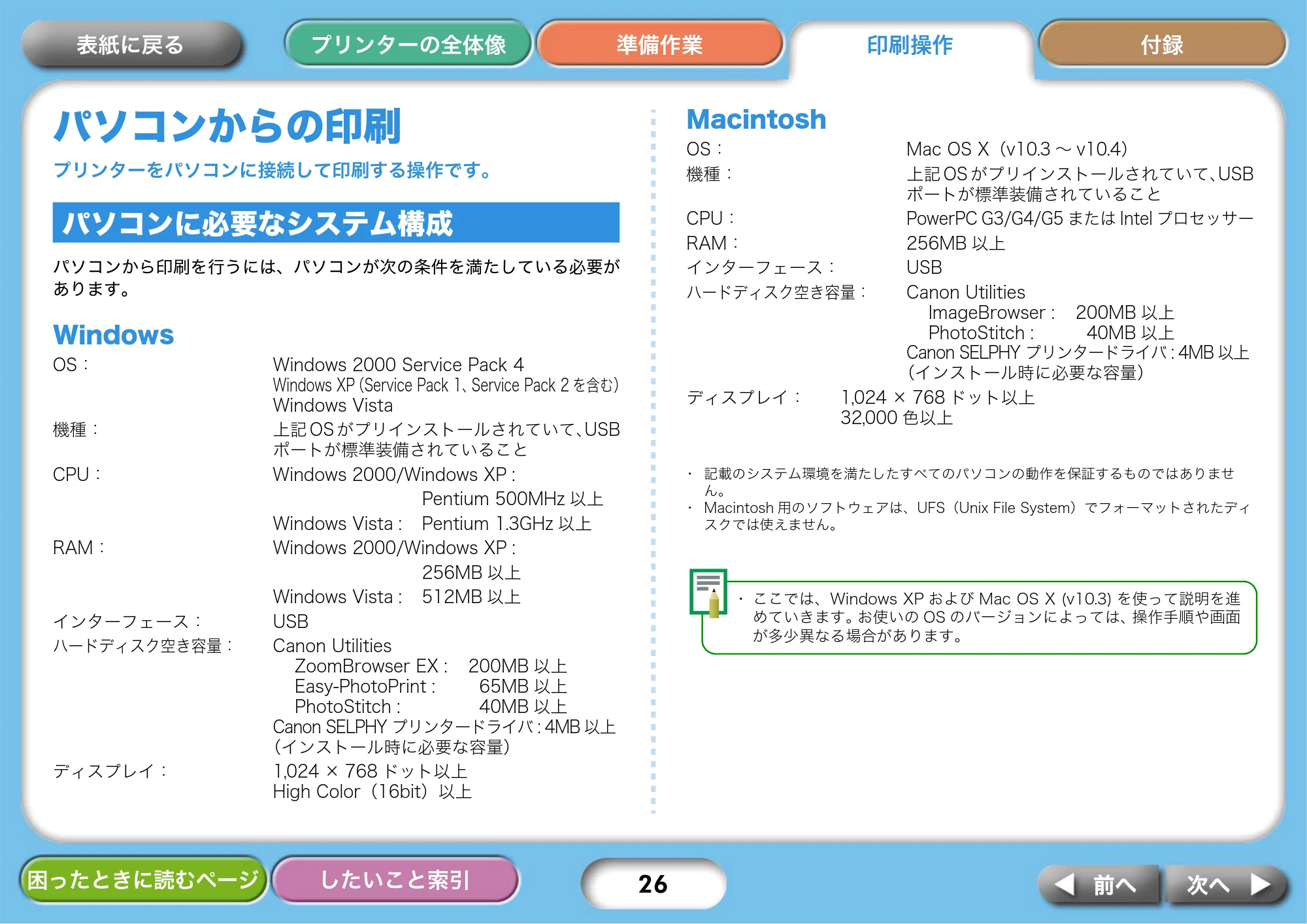Click the note pencil memo icon
Screen dimensions: 1307x924
[x=708, y=593]
